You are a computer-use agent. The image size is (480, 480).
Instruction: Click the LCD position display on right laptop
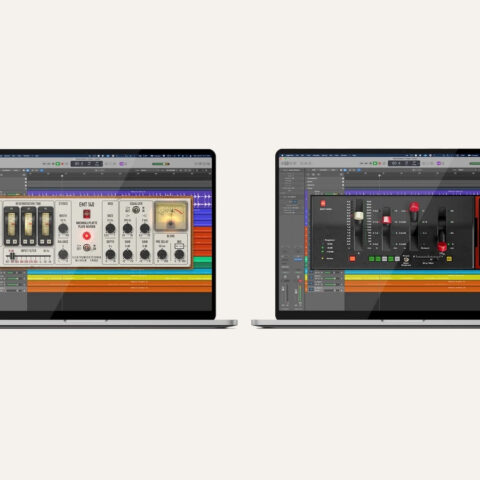pyautogui.click(x=404, y=163)
